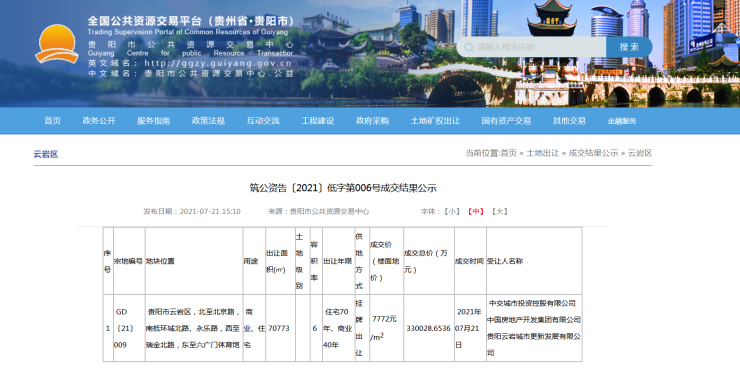Set font size to 中
Image resolution: width=740 pixels, height=373 pixels.
tap(475, 212)
